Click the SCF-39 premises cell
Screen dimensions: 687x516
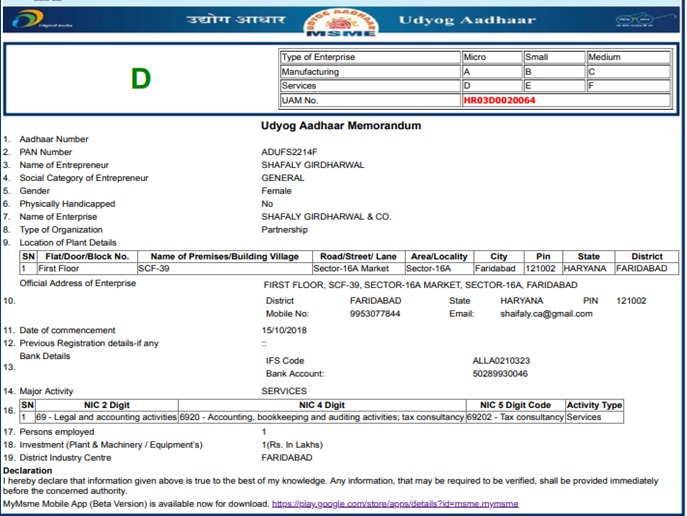(225, 269)
